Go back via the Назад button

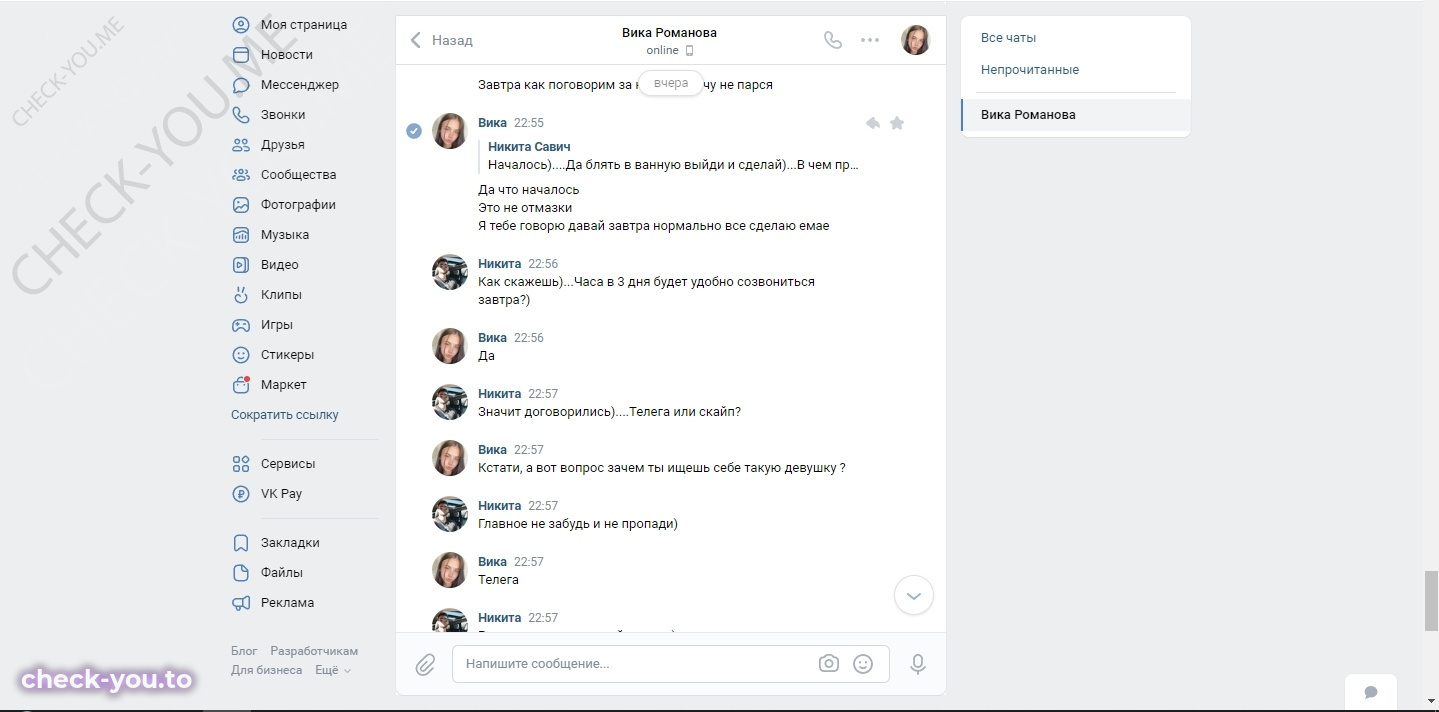[441, 40]
